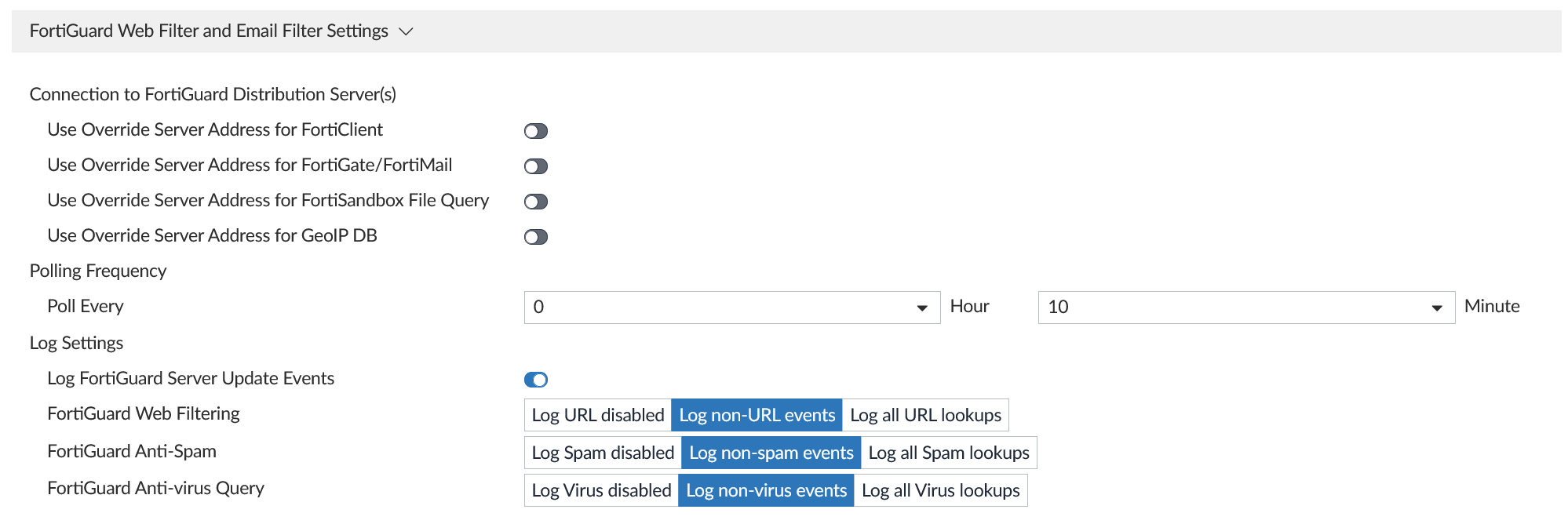Enable Override Server Address for GeoIP DB
Viewport: 1568px width, 524px height.
pyautogui.click(x=536, y=237)
